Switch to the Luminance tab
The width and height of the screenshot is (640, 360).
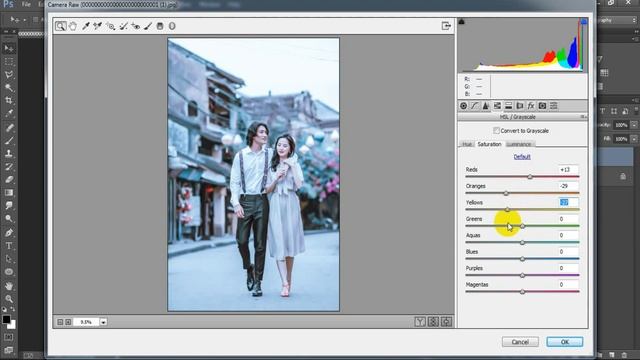(x=519, y=144)
